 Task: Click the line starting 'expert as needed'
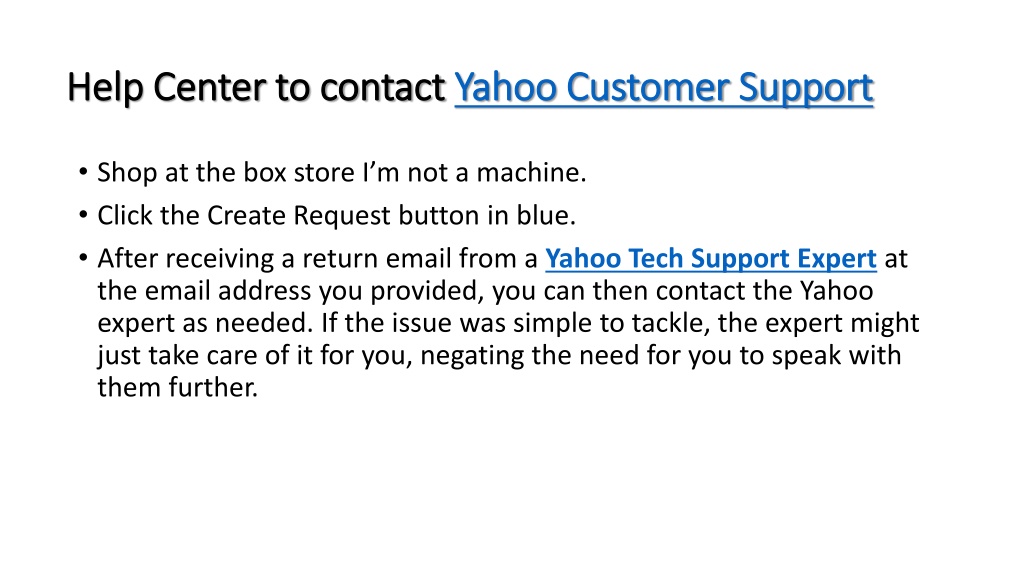(508, 323)
